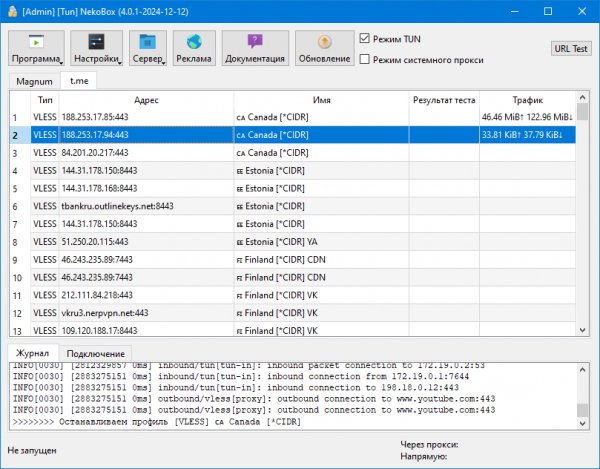Open the Программа menu button

point(36,48)
